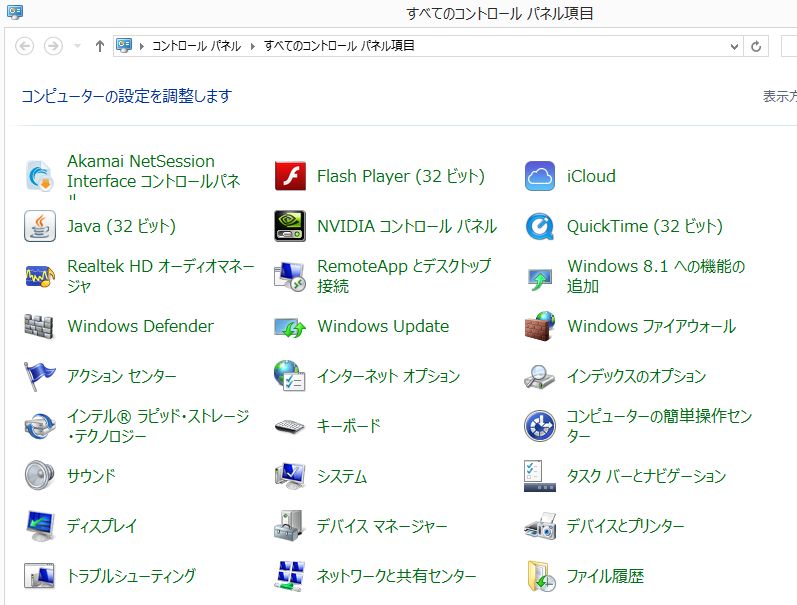Refresh the control panel view
797x605 pixels.
pos(756,46)
